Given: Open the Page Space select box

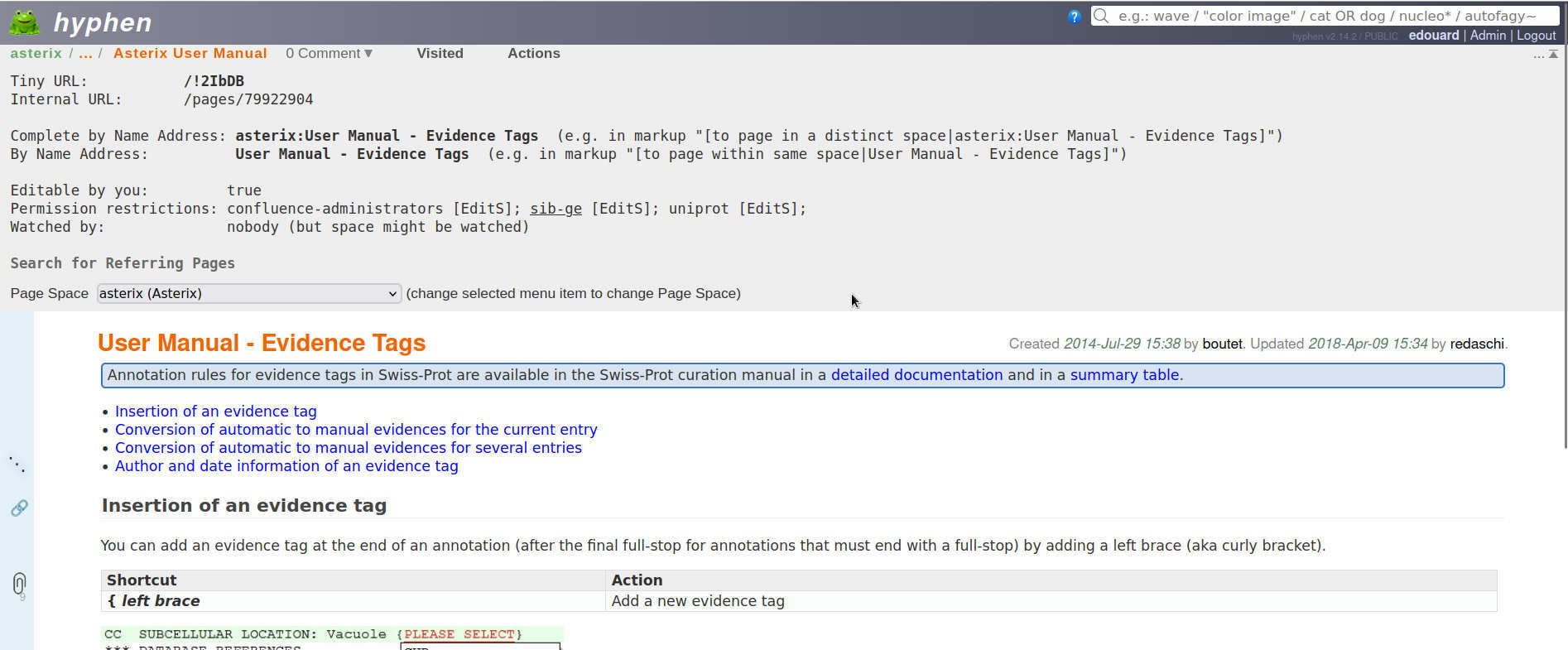Looking at the screenshot, I should point(249,293).
